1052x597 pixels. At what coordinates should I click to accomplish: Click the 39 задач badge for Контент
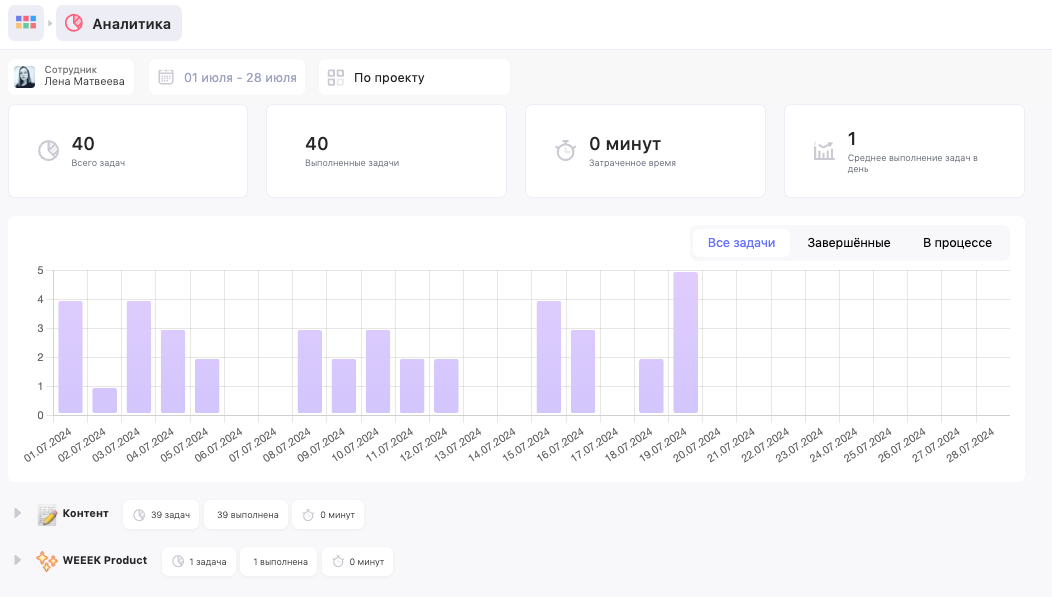pos(161,515)
